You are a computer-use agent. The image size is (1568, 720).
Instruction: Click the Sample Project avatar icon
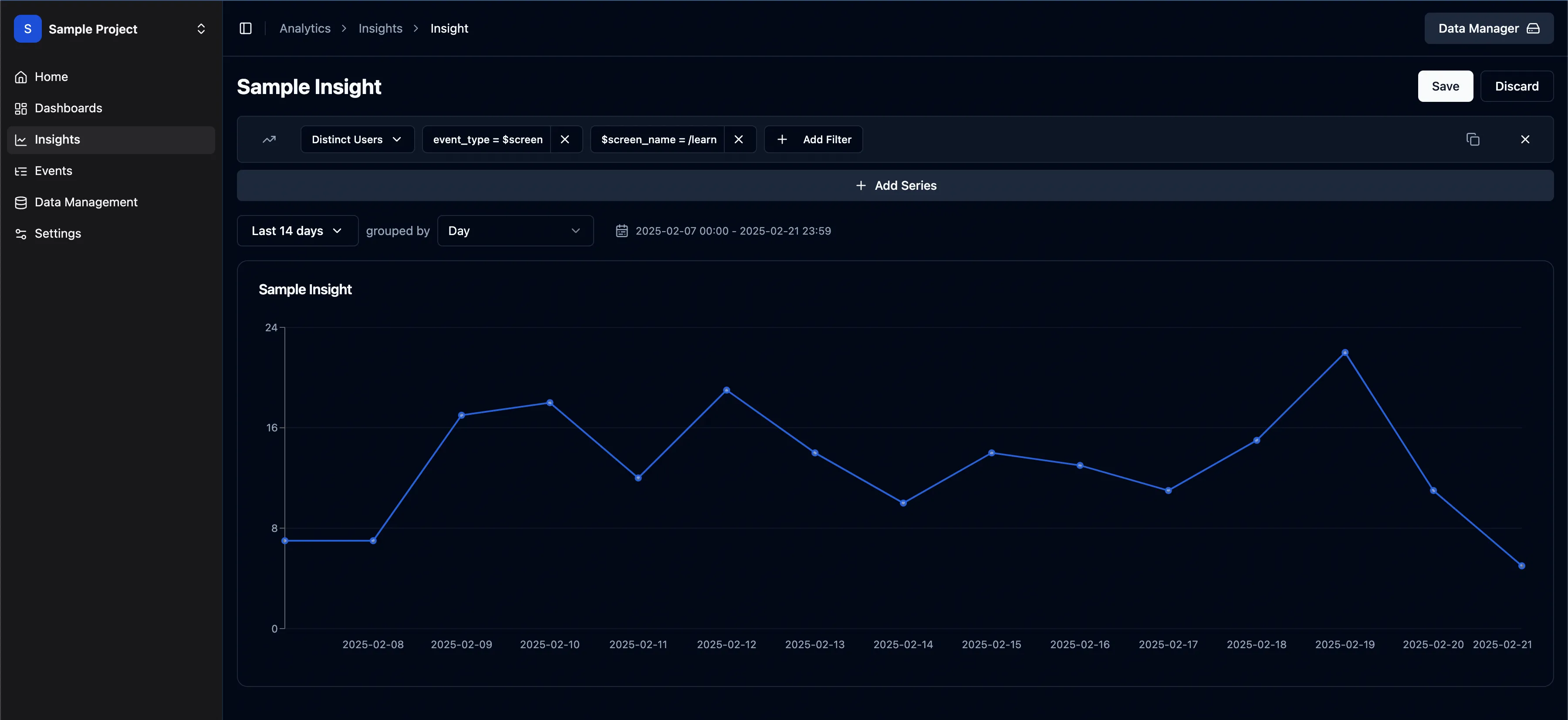click(27, 29)
